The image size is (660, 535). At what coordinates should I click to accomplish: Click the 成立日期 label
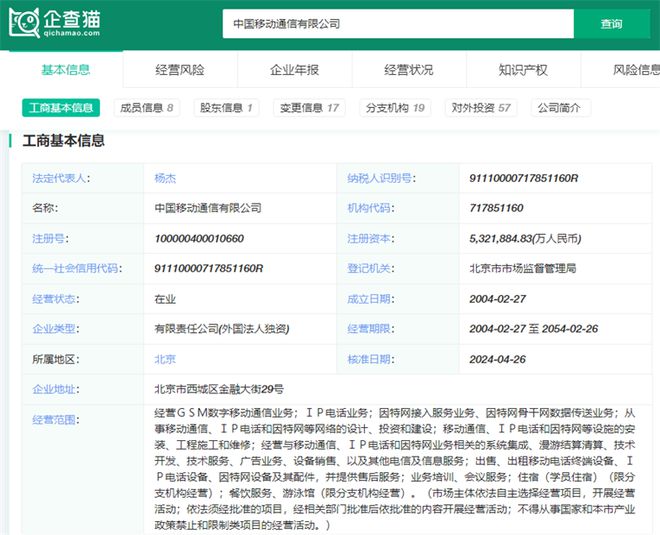(x=370, y=299)
